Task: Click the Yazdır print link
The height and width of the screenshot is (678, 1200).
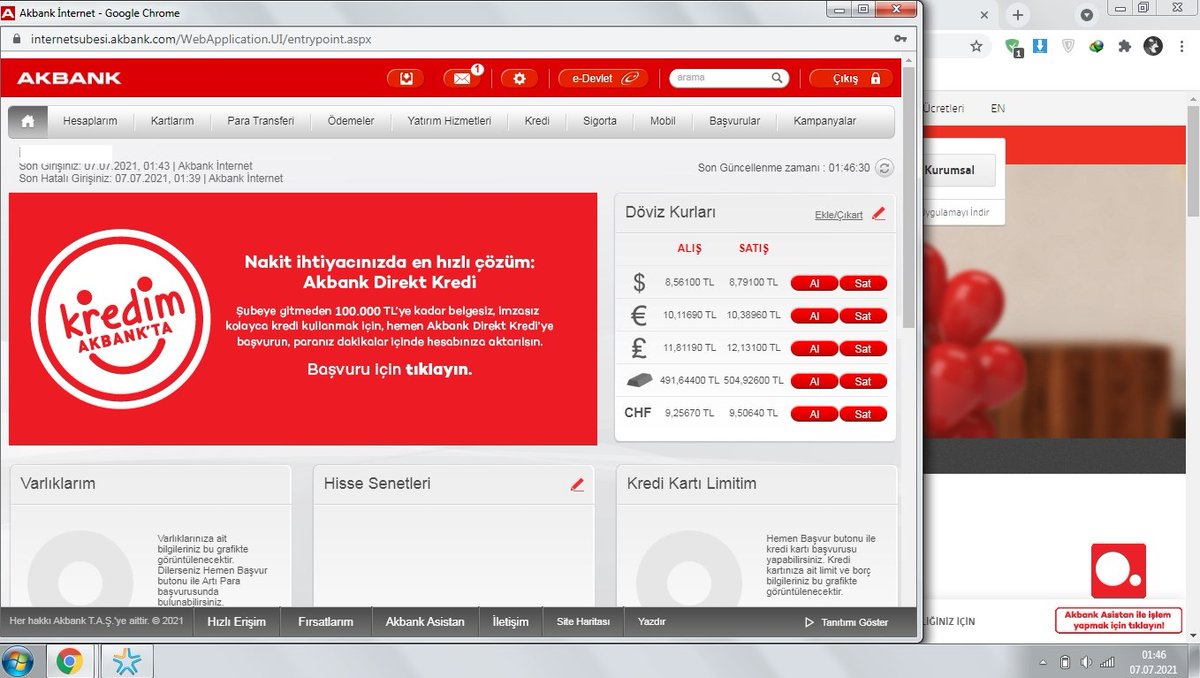Action: (652, 622)
